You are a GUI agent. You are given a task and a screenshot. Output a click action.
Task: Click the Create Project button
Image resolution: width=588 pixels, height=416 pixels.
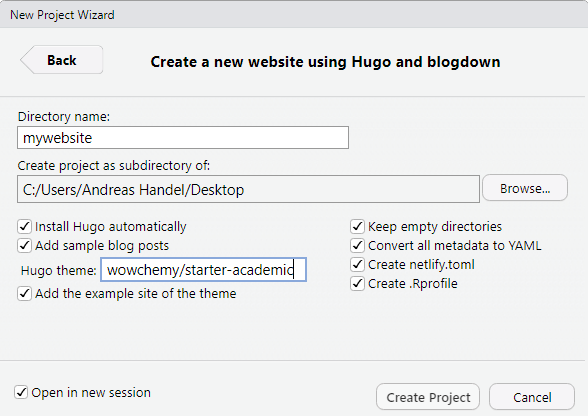[x=428, y=397]
